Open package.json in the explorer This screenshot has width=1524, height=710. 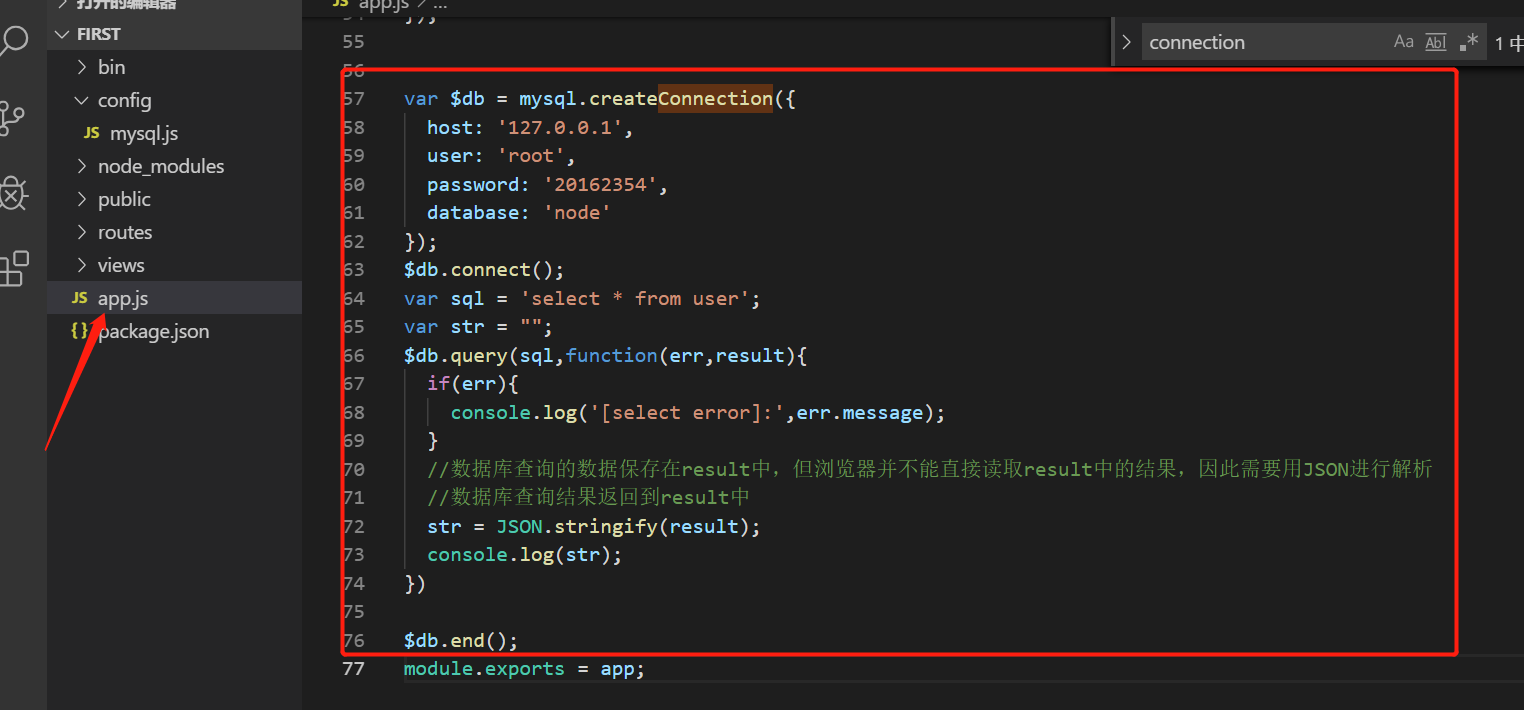click(153, 331)
